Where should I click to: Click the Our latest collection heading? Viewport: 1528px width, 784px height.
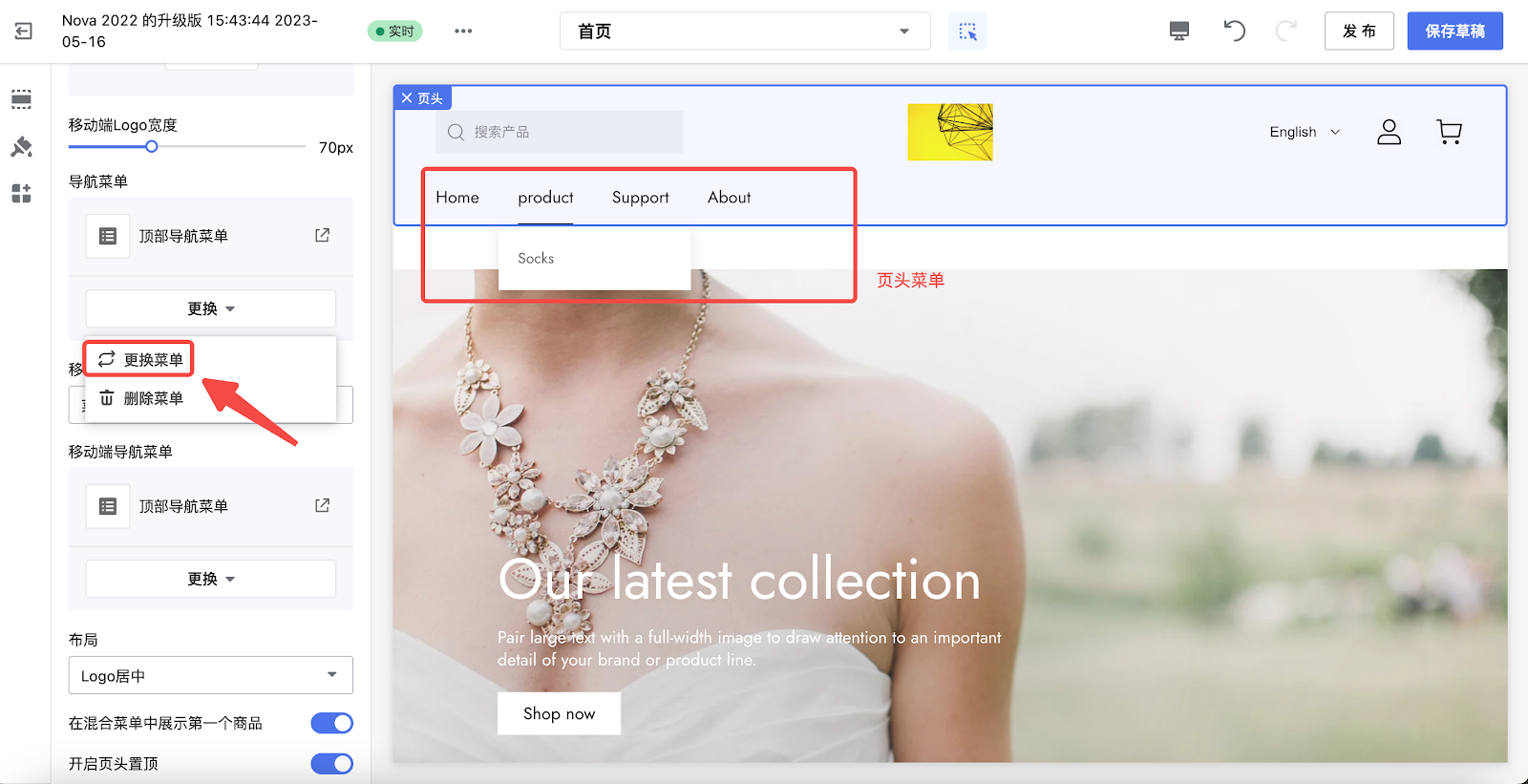739,581
